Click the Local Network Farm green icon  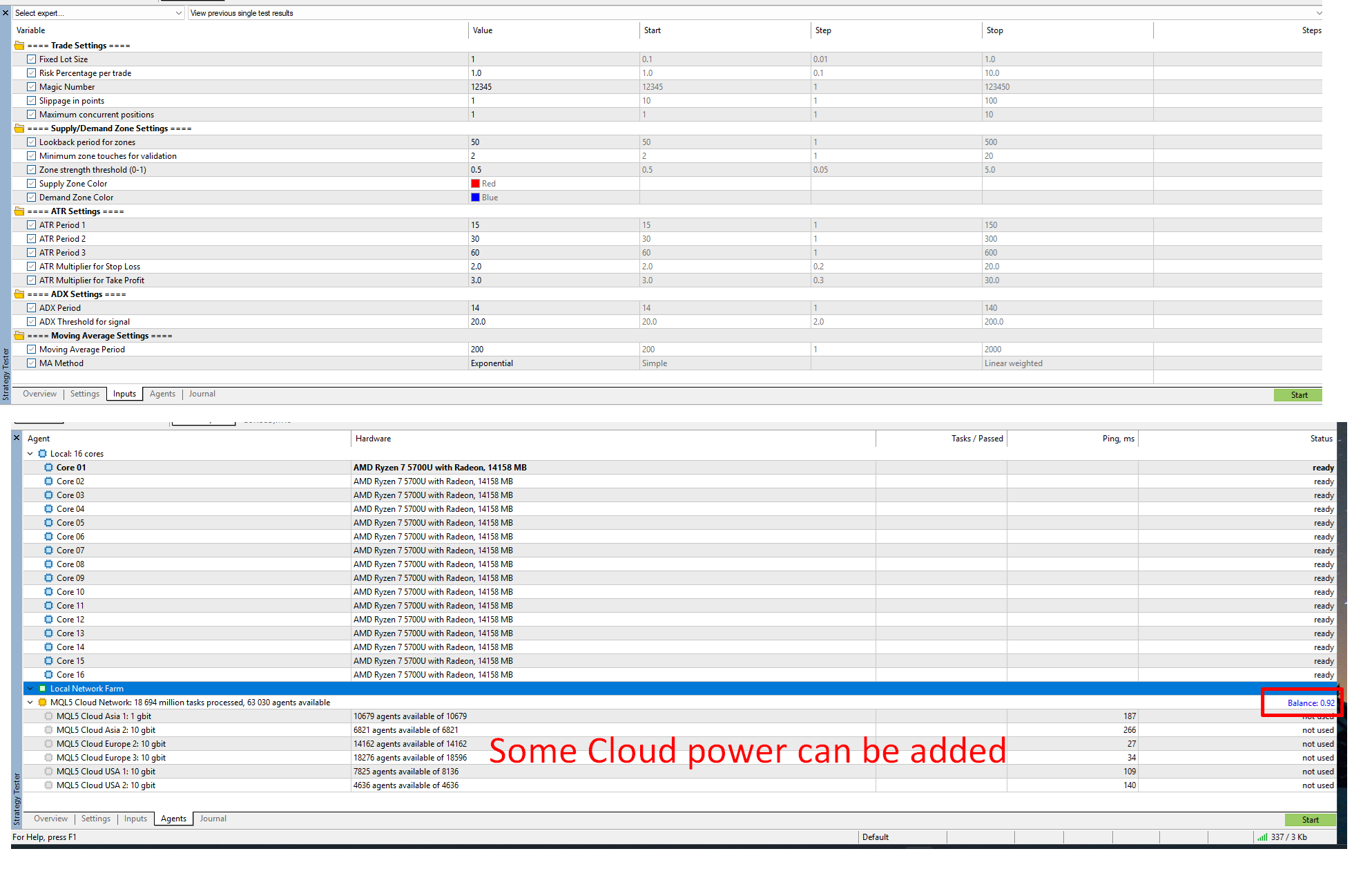tap(42, 689)
